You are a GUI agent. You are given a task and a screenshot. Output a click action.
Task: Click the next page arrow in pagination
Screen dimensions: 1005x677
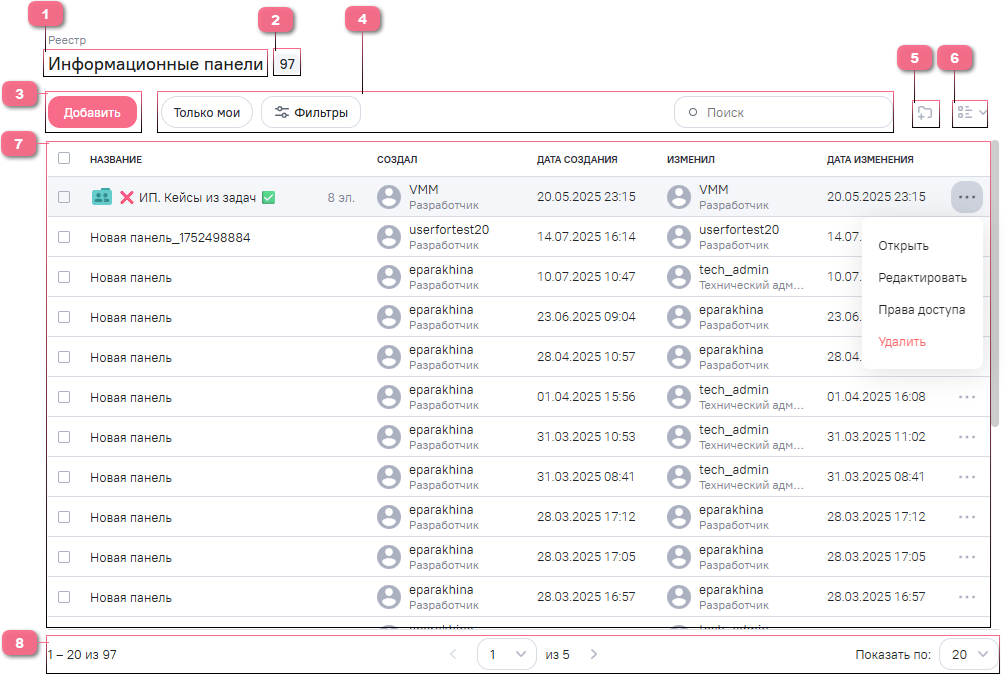point(593,654)
